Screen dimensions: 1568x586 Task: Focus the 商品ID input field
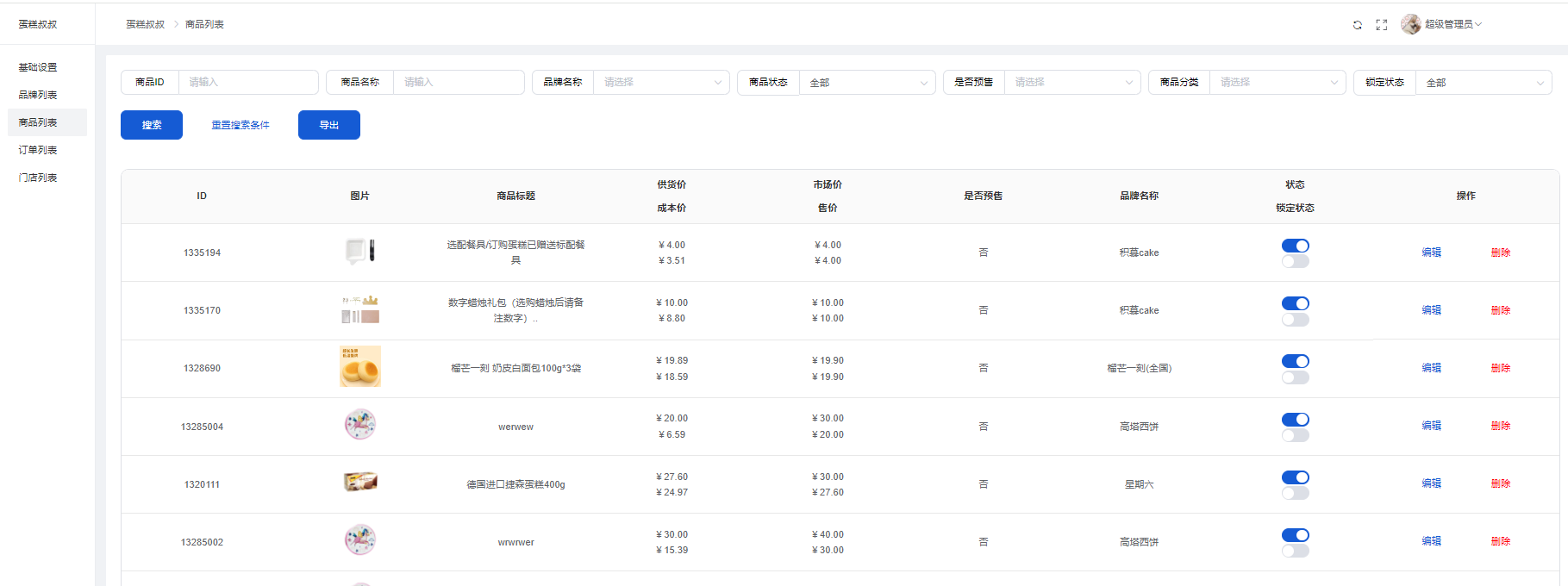[x=248, y=83]
